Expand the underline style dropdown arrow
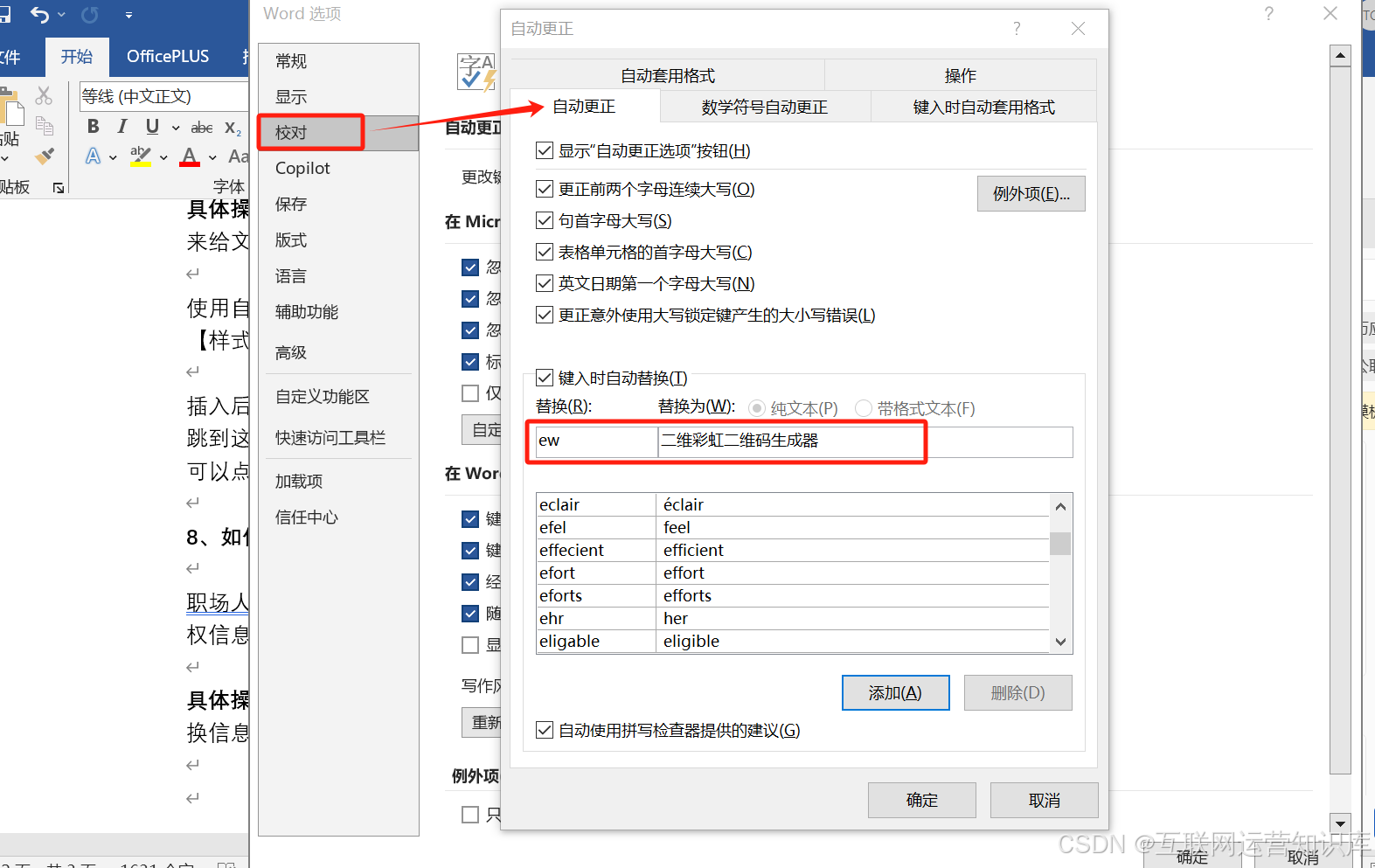1375x868 pixels. [176, 128]
